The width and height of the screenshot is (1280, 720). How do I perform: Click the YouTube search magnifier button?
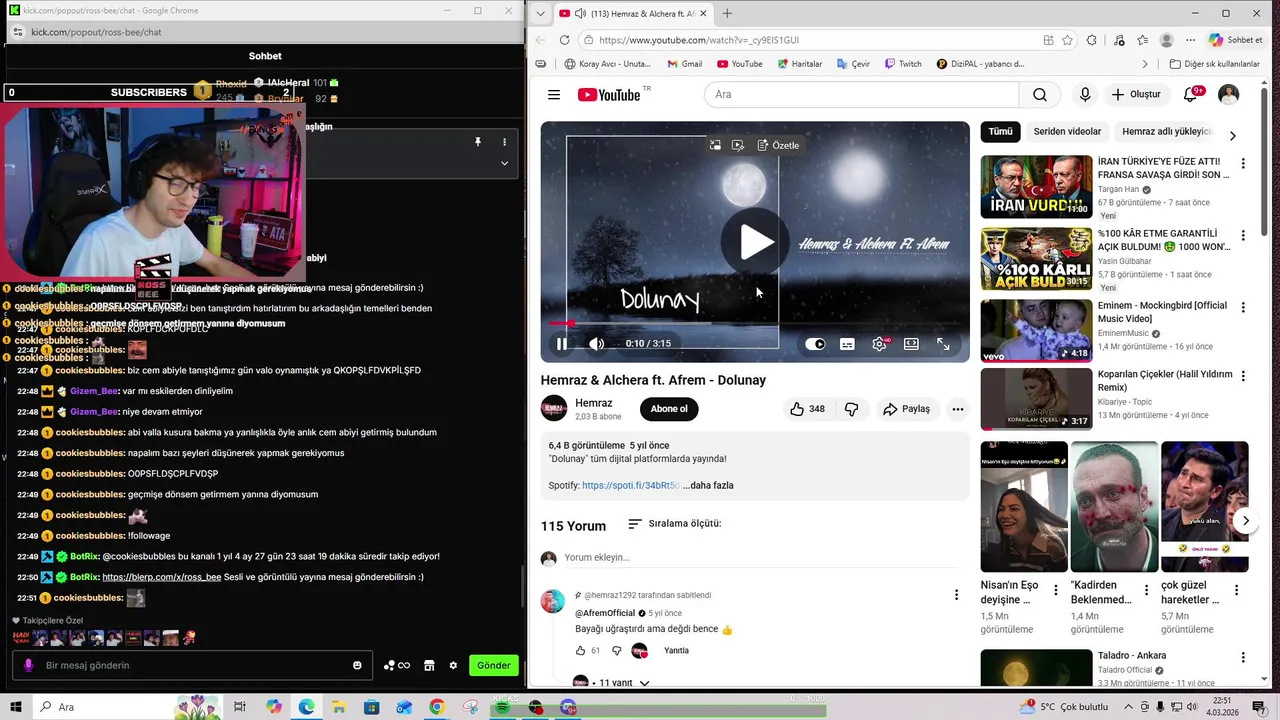click(1040, 95)
